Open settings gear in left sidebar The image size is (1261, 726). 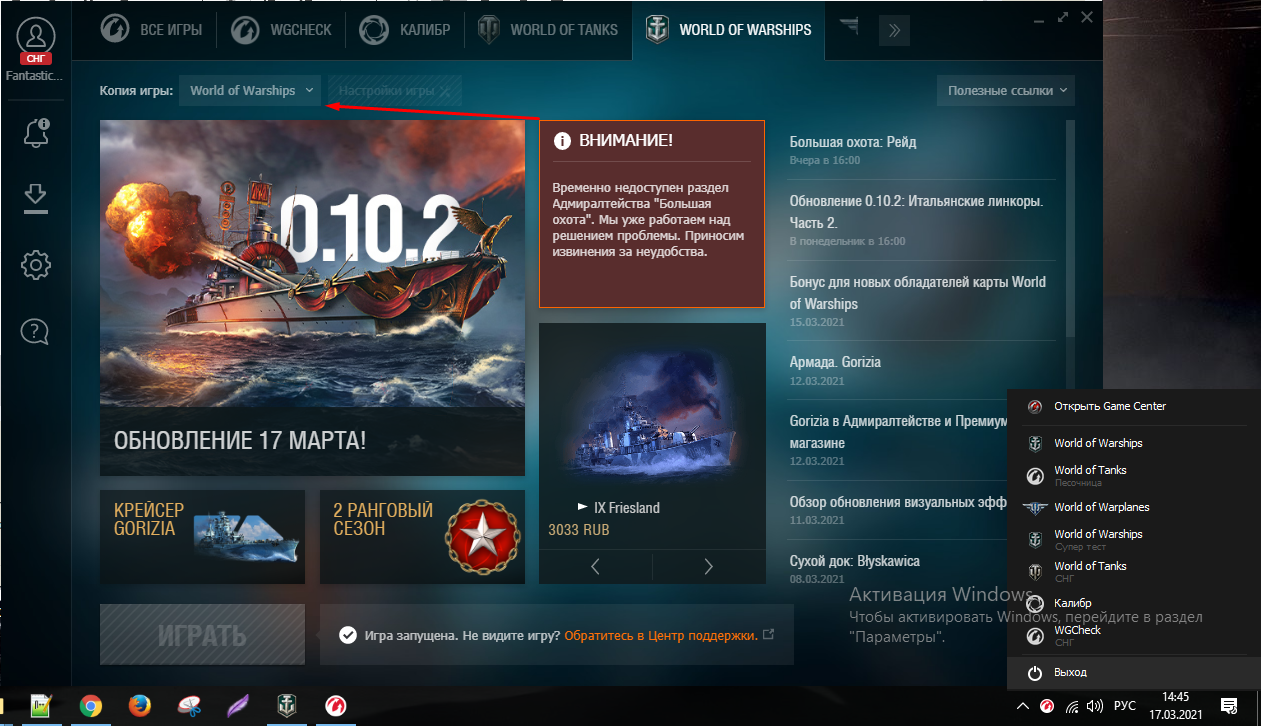pos(36,265)
